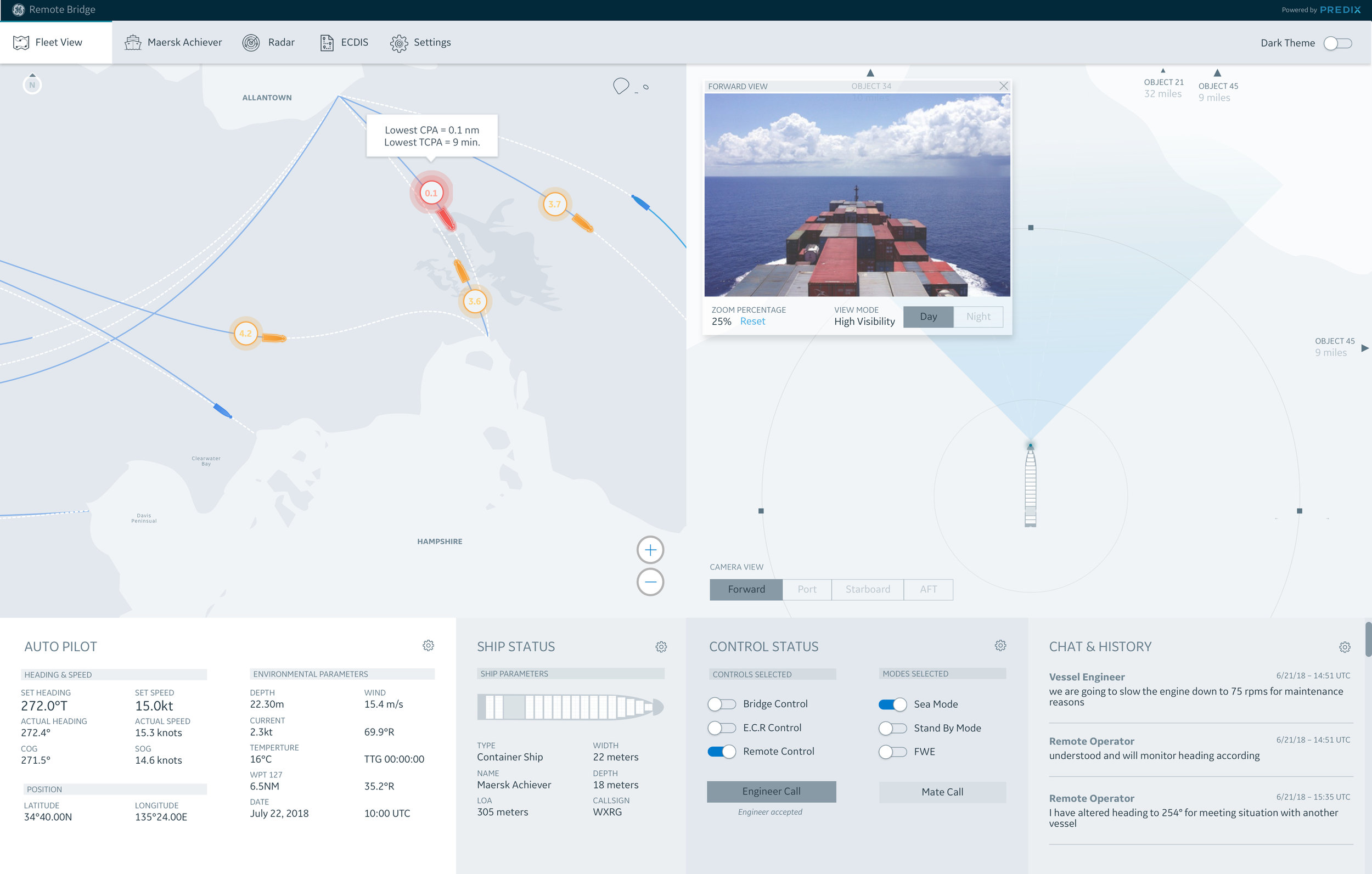Enable Stand By Mode

coord(893,728)
